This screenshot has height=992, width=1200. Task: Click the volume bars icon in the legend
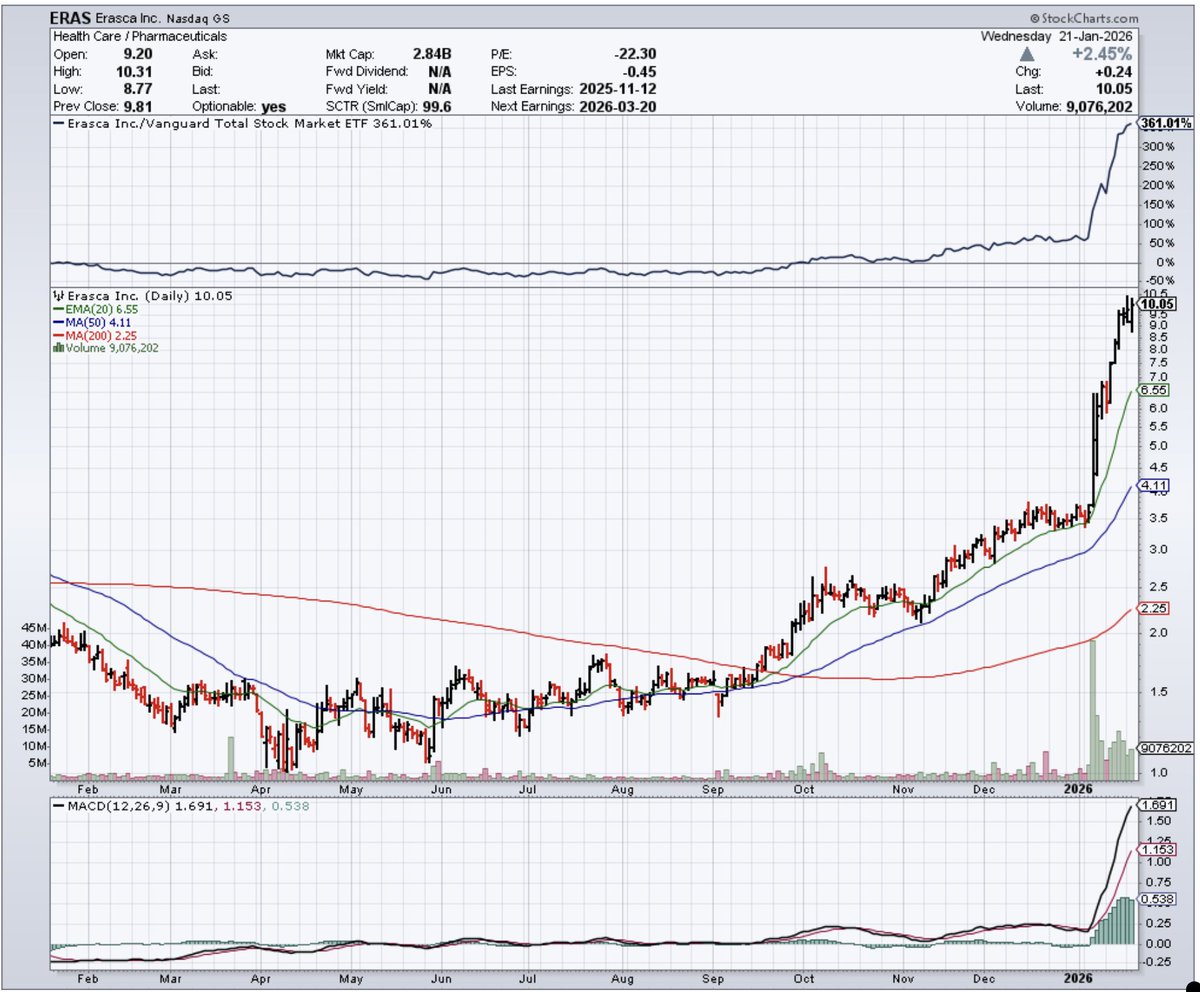coord(57,349)
